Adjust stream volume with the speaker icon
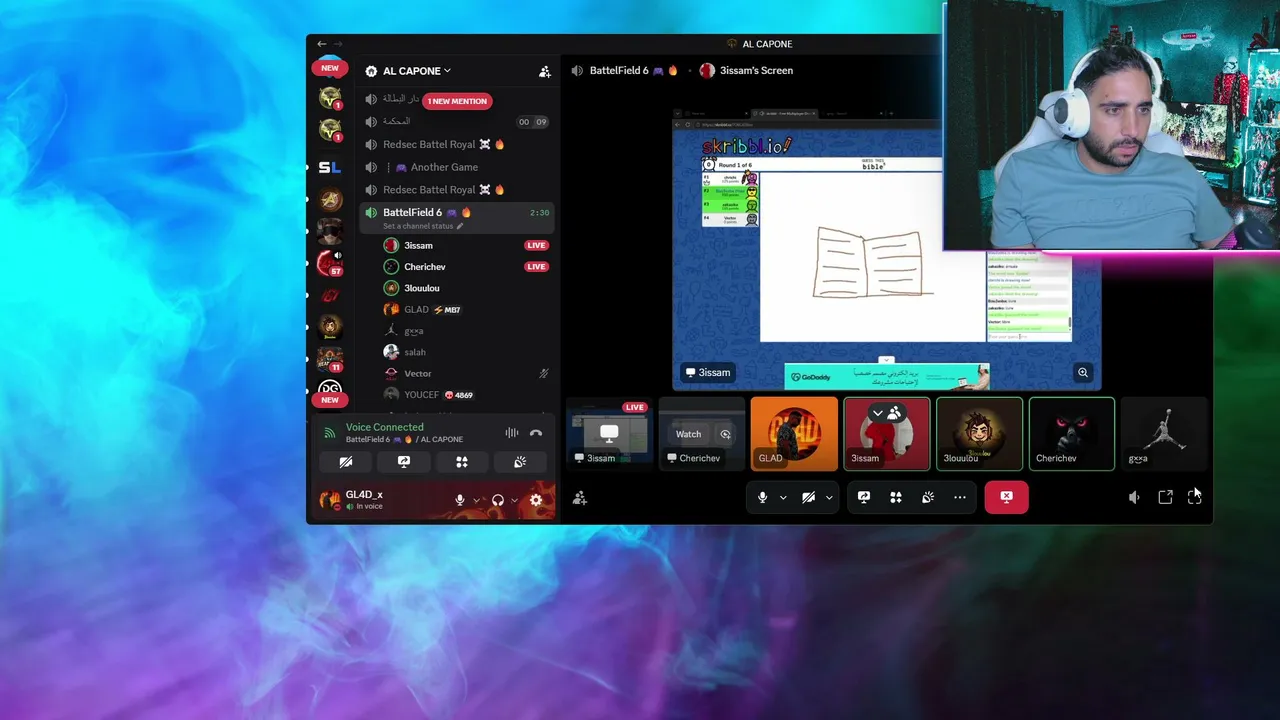This screenshot has width=1280, height=720. 1134,497
